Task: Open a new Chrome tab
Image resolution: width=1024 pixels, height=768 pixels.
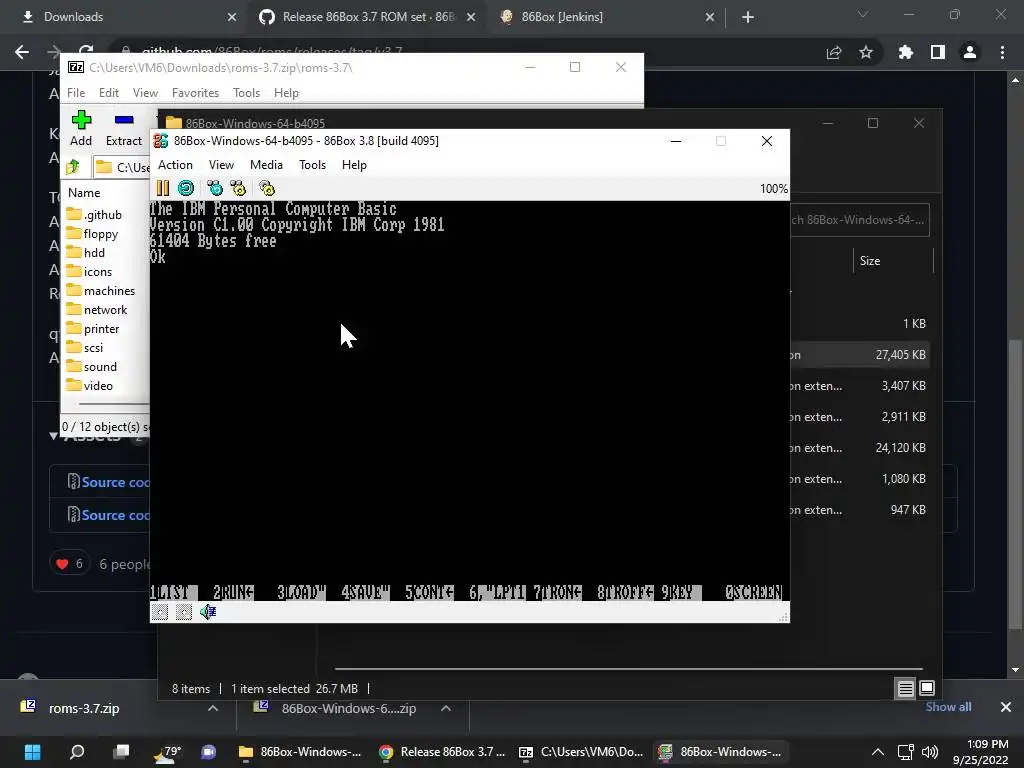Action: [x=748, y=17]
